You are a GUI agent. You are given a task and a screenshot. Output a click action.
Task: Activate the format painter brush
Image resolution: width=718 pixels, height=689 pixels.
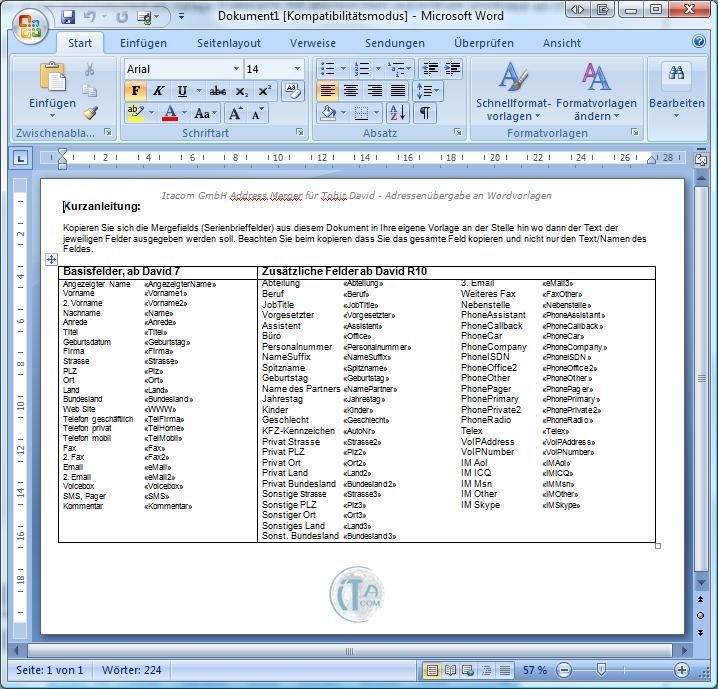pos(90,113)
